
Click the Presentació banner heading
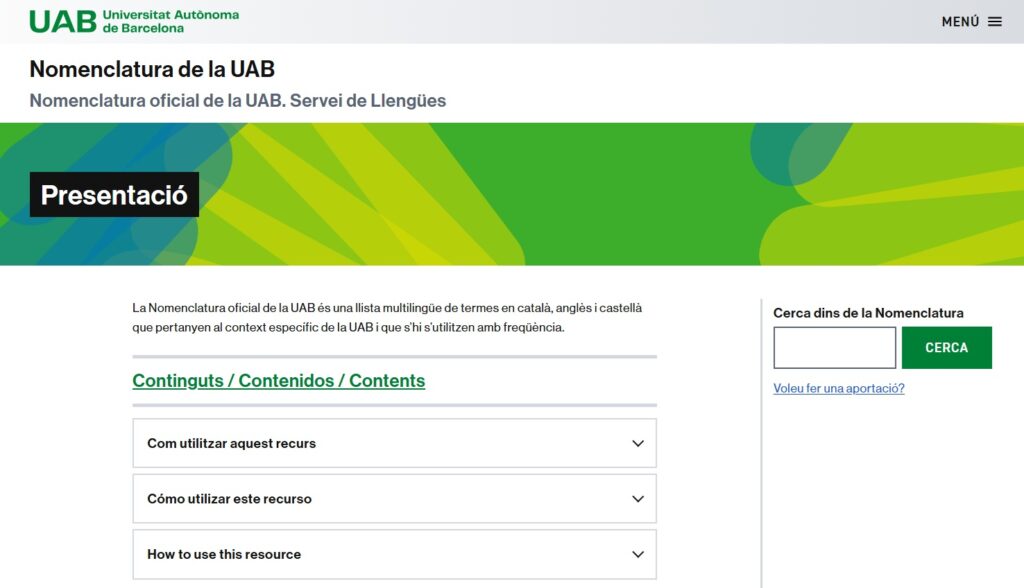(114, 195)
